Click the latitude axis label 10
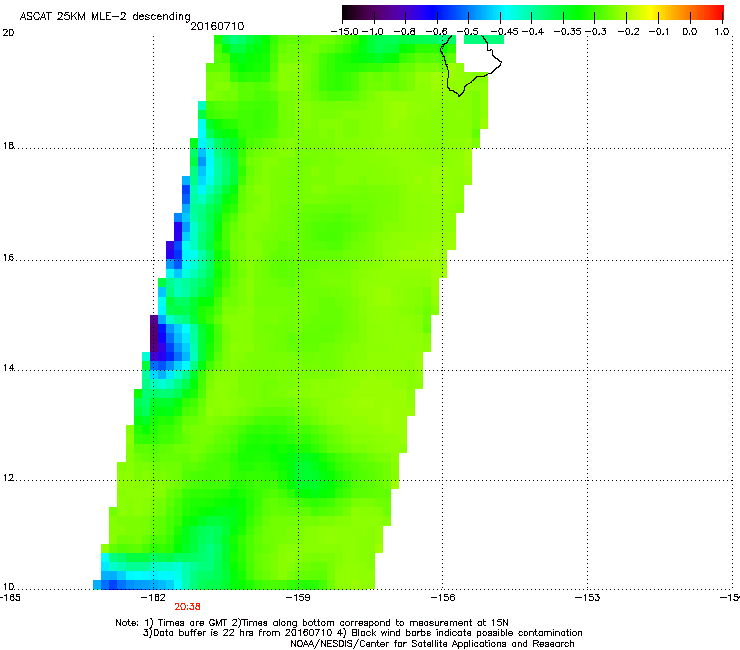 [x=8, y=586]
